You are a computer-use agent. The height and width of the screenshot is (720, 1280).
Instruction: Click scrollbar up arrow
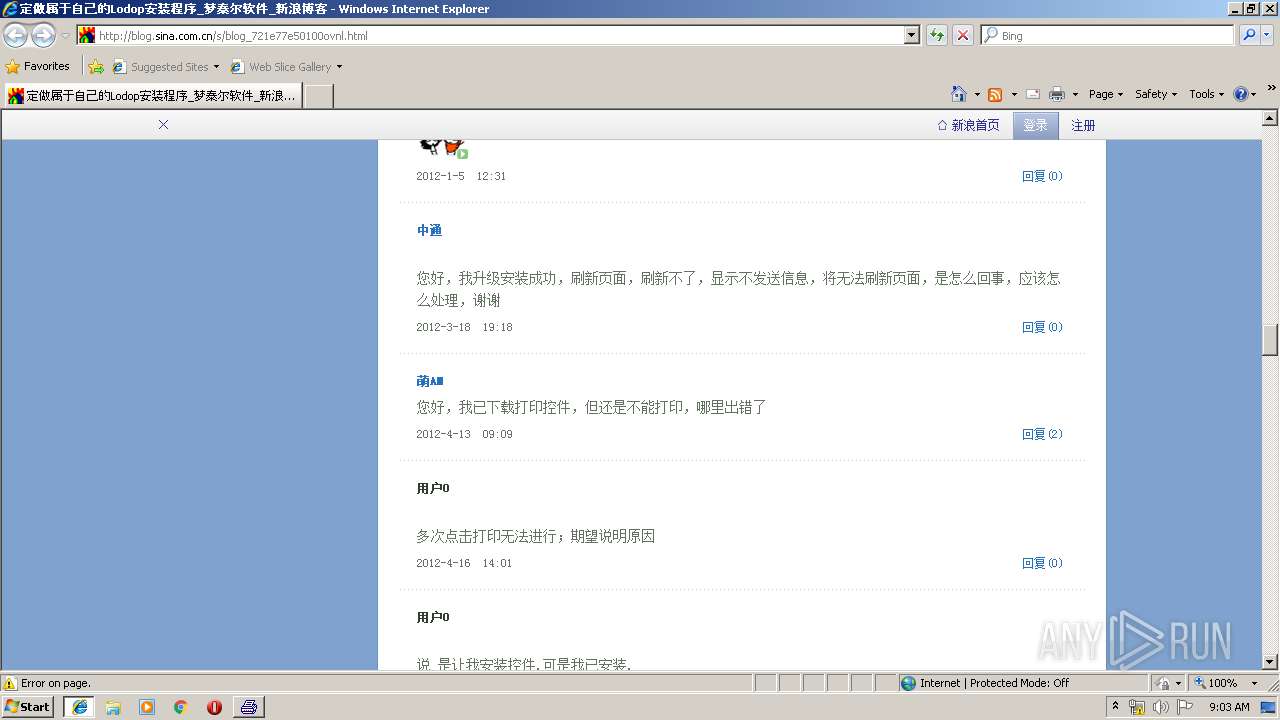pos(1270,118)
